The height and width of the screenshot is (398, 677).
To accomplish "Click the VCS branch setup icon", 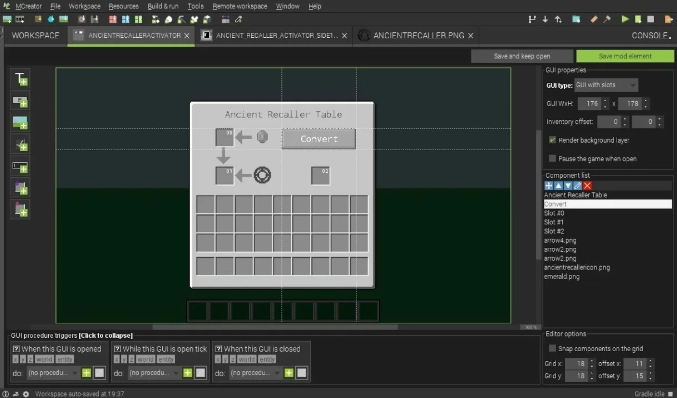I will click(x=532, y=19).
